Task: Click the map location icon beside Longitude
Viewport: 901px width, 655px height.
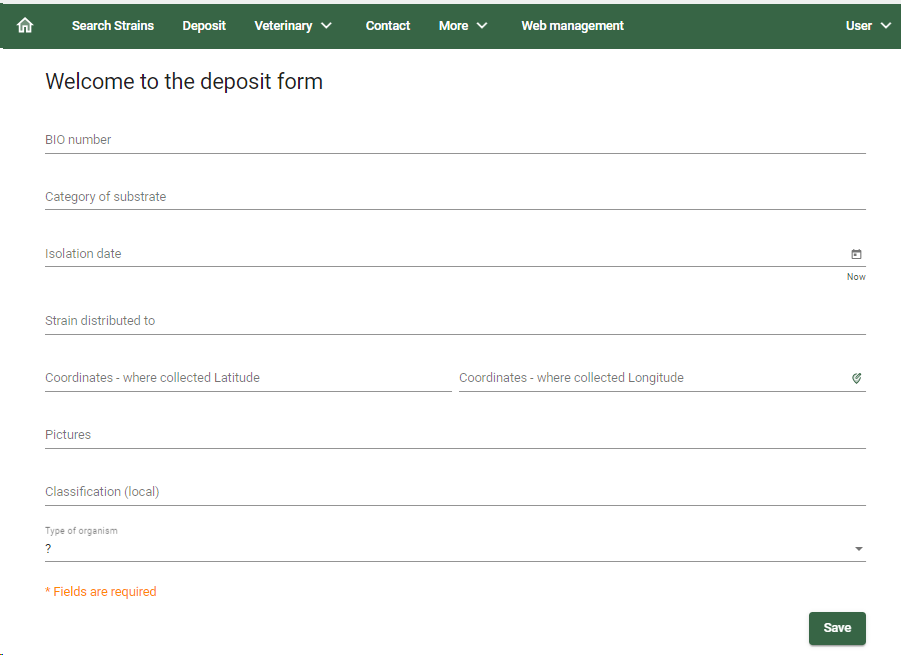Action: click(x=856, y=378)
